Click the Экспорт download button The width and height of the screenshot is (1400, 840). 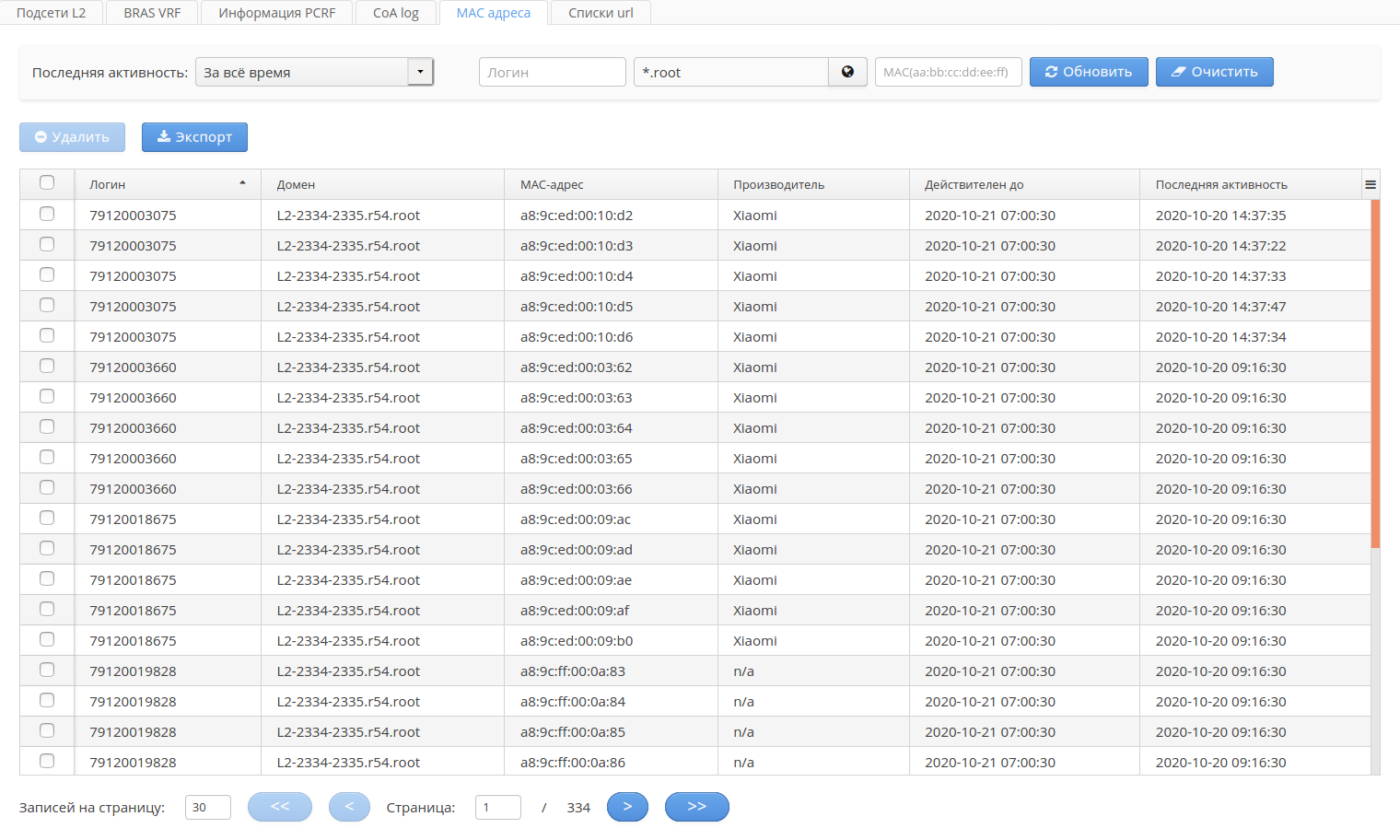point(194,137)
